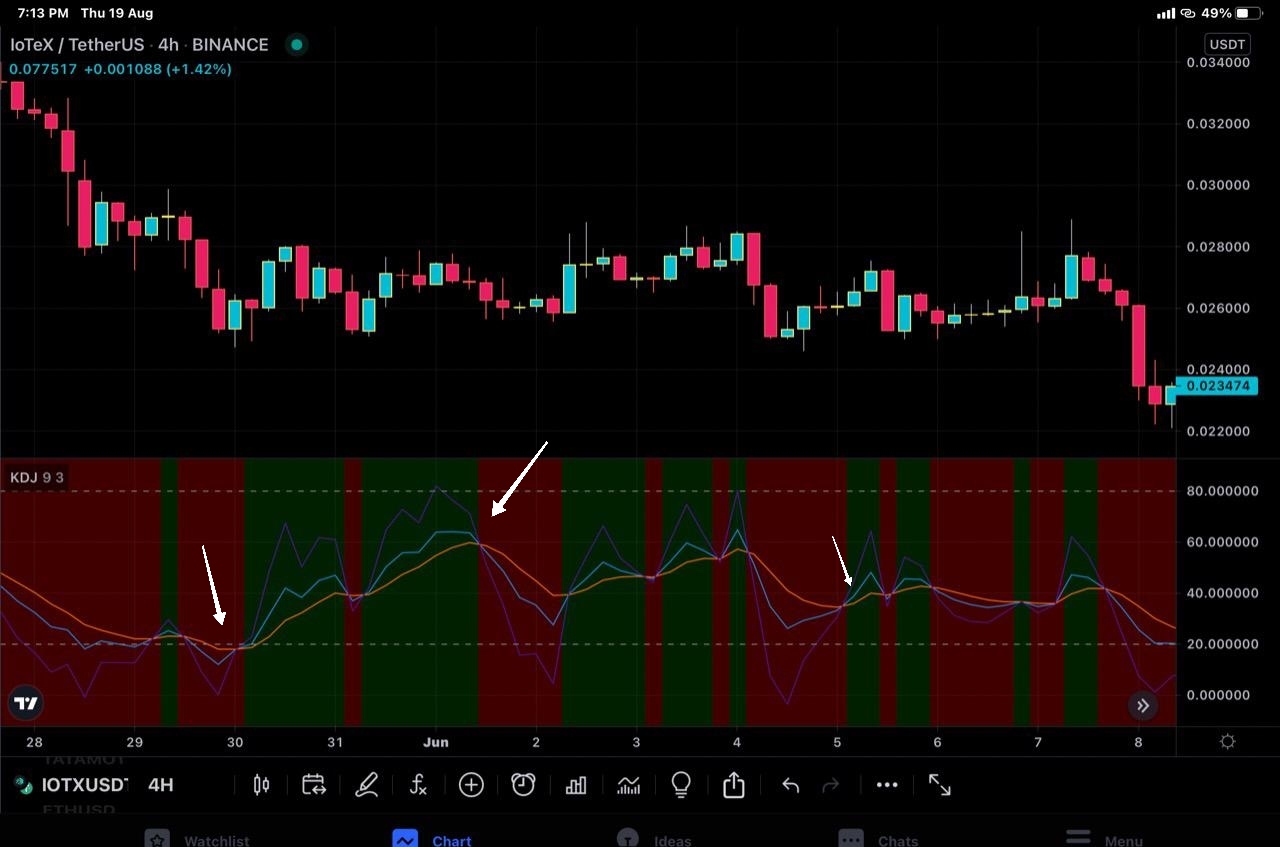Open the Menu tab
The height and width of the screenshot is (847, 1280).
1104,838
